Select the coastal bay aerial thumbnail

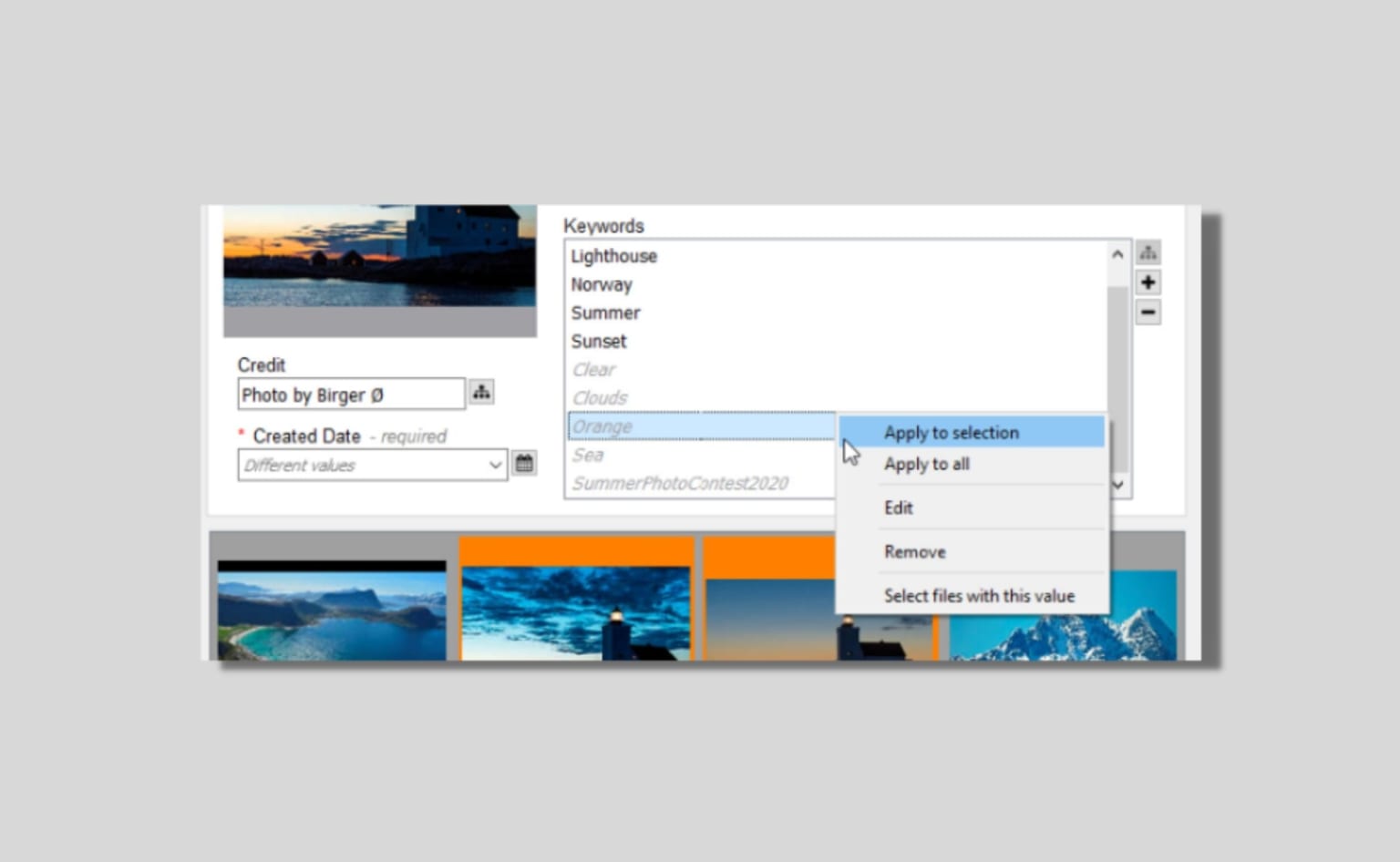coord(332,611)
